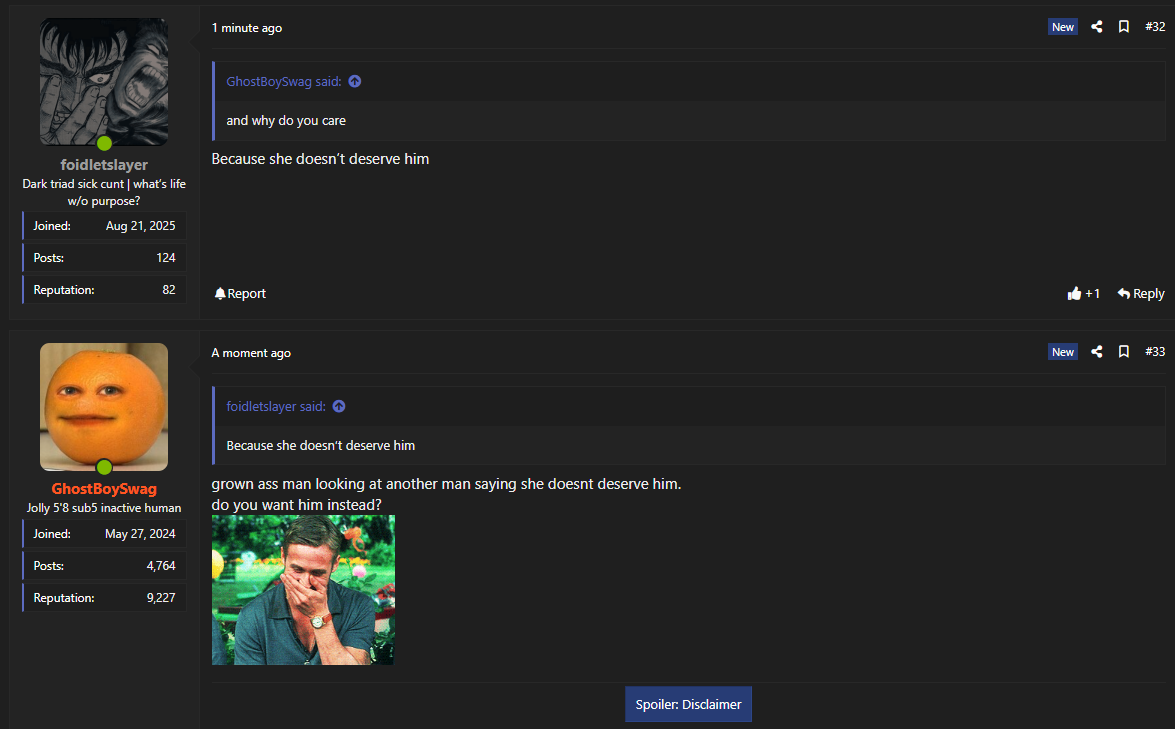Jump to foidletslayer's quoted post arrow
The image size is (1175, 729).
(339, 406)
